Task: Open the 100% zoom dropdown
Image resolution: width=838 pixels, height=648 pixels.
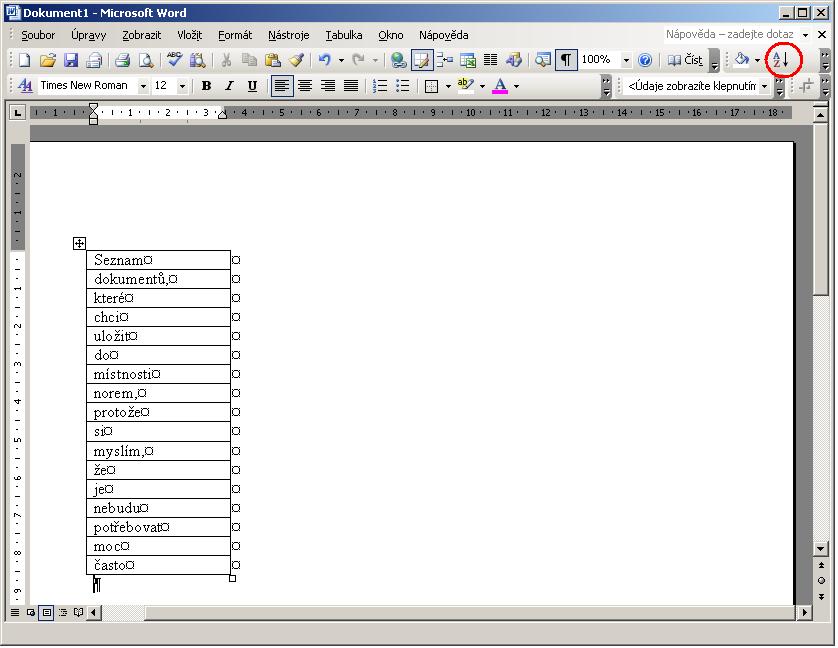Action: (x=626, y=60)
